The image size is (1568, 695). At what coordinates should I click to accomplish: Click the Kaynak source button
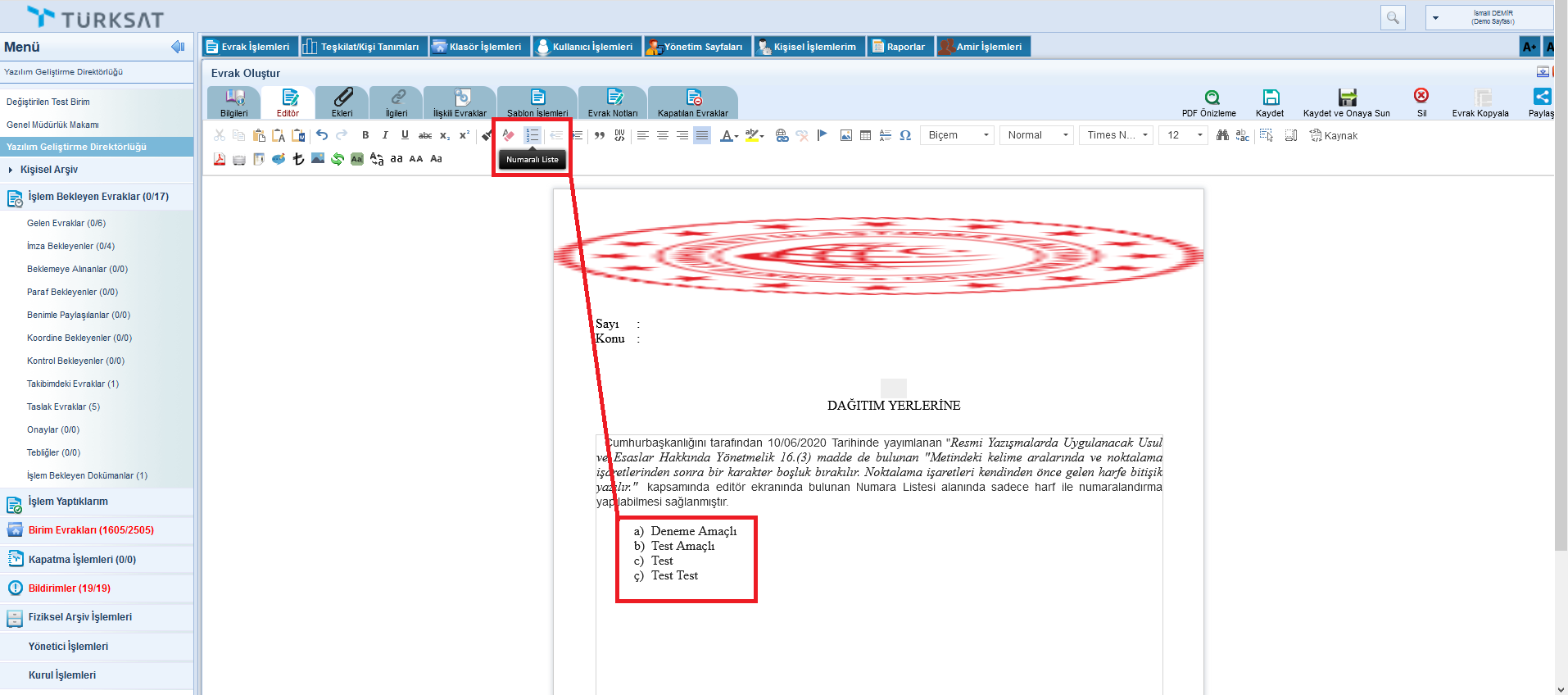point(1334,135)
